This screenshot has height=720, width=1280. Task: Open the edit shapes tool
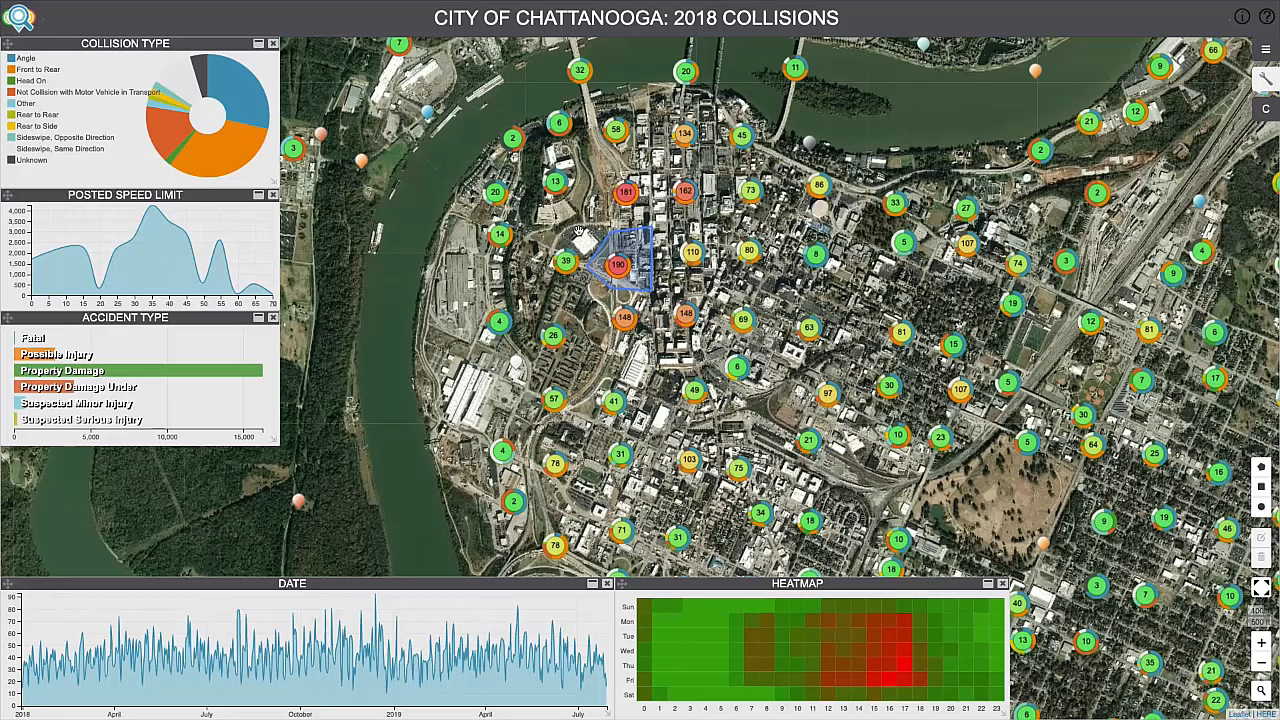coord(1261,537)
